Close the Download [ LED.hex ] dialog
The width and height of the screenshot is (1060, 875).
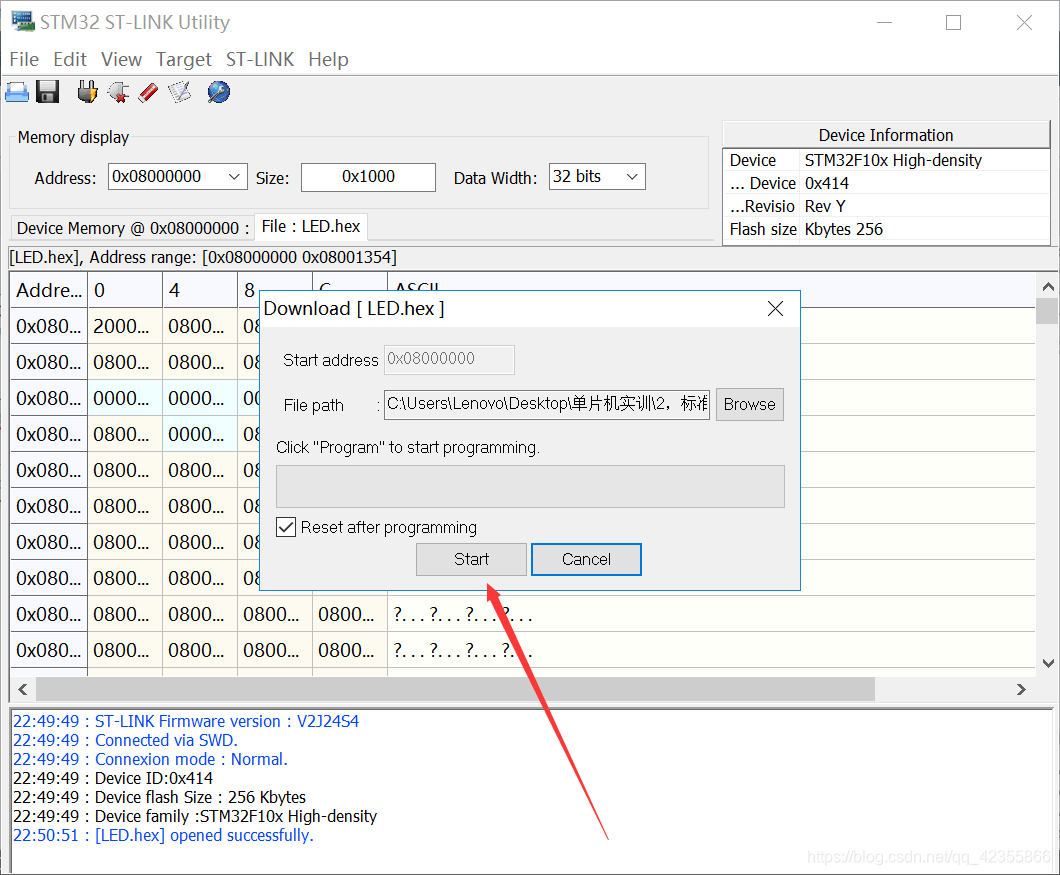(775, 309)
